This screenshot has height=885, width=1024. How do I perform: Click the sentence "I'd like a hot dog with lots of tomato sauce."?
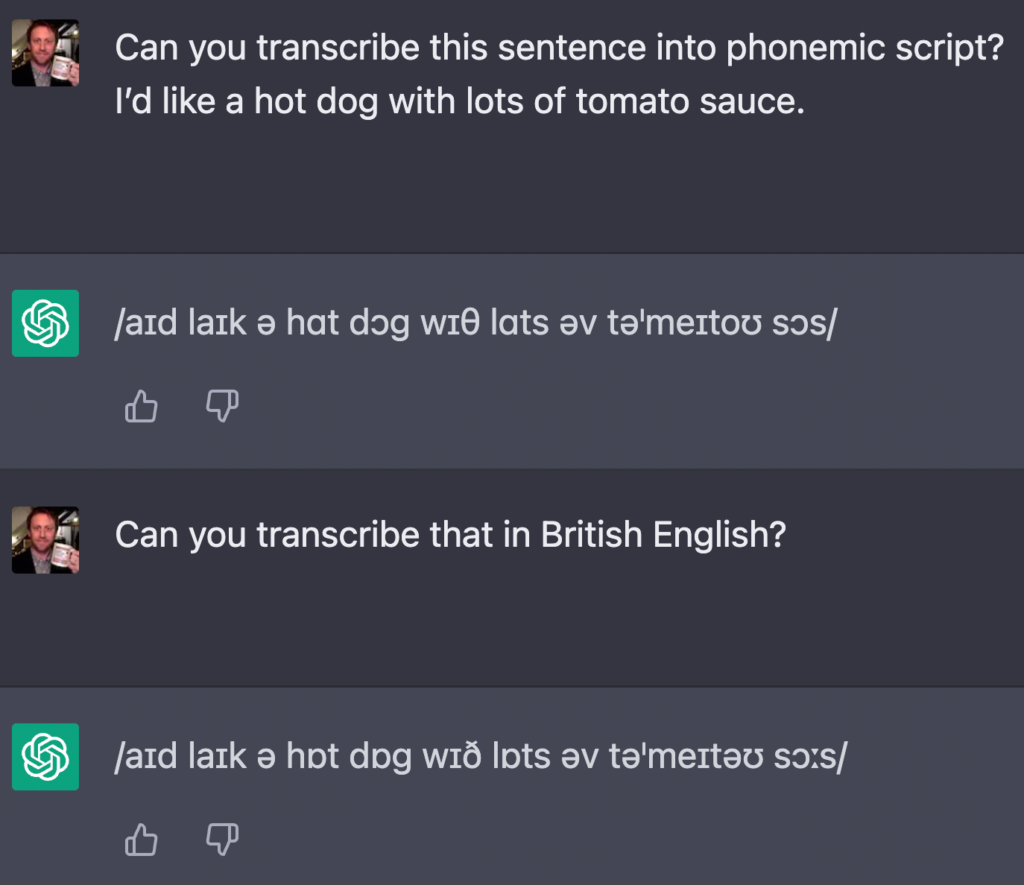[460, 102]
